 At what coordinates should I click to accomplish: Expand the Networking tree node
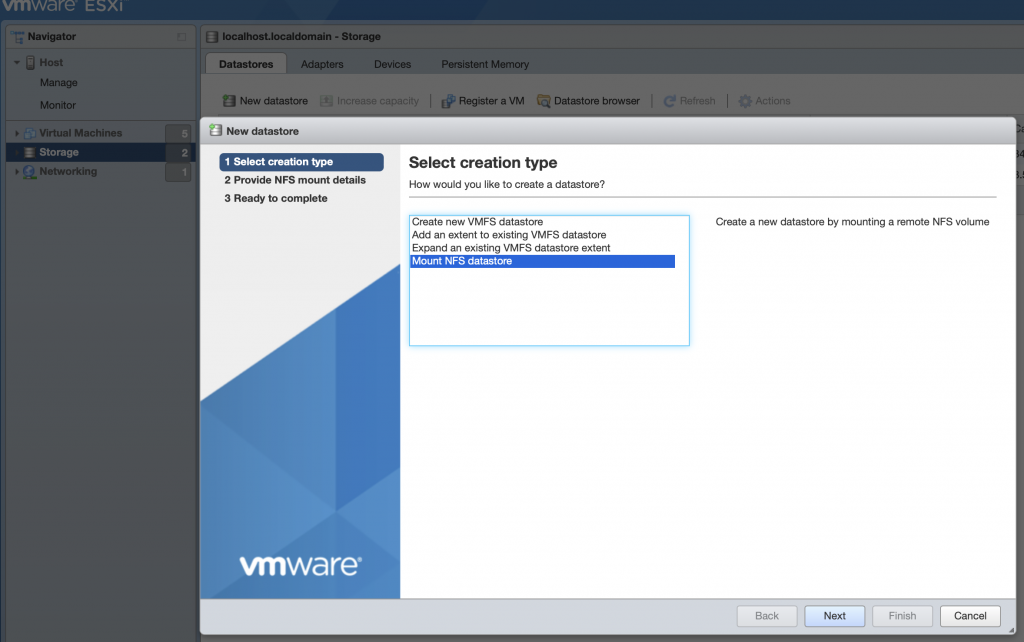17,172
